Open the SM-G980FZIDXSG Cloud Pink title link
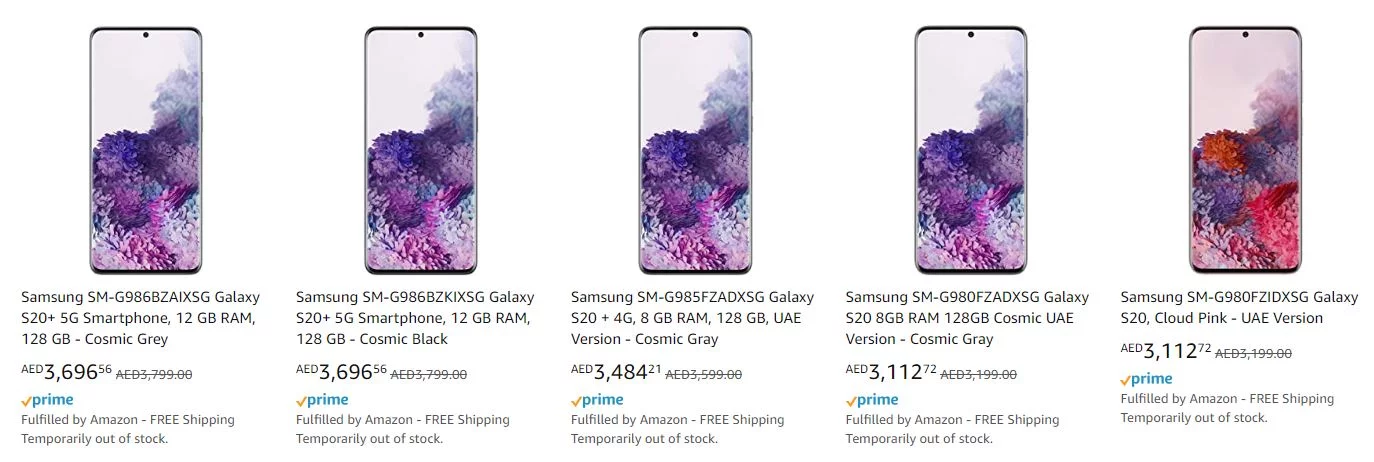The height and width of the screenshot is (462, 1374). 1239,308
